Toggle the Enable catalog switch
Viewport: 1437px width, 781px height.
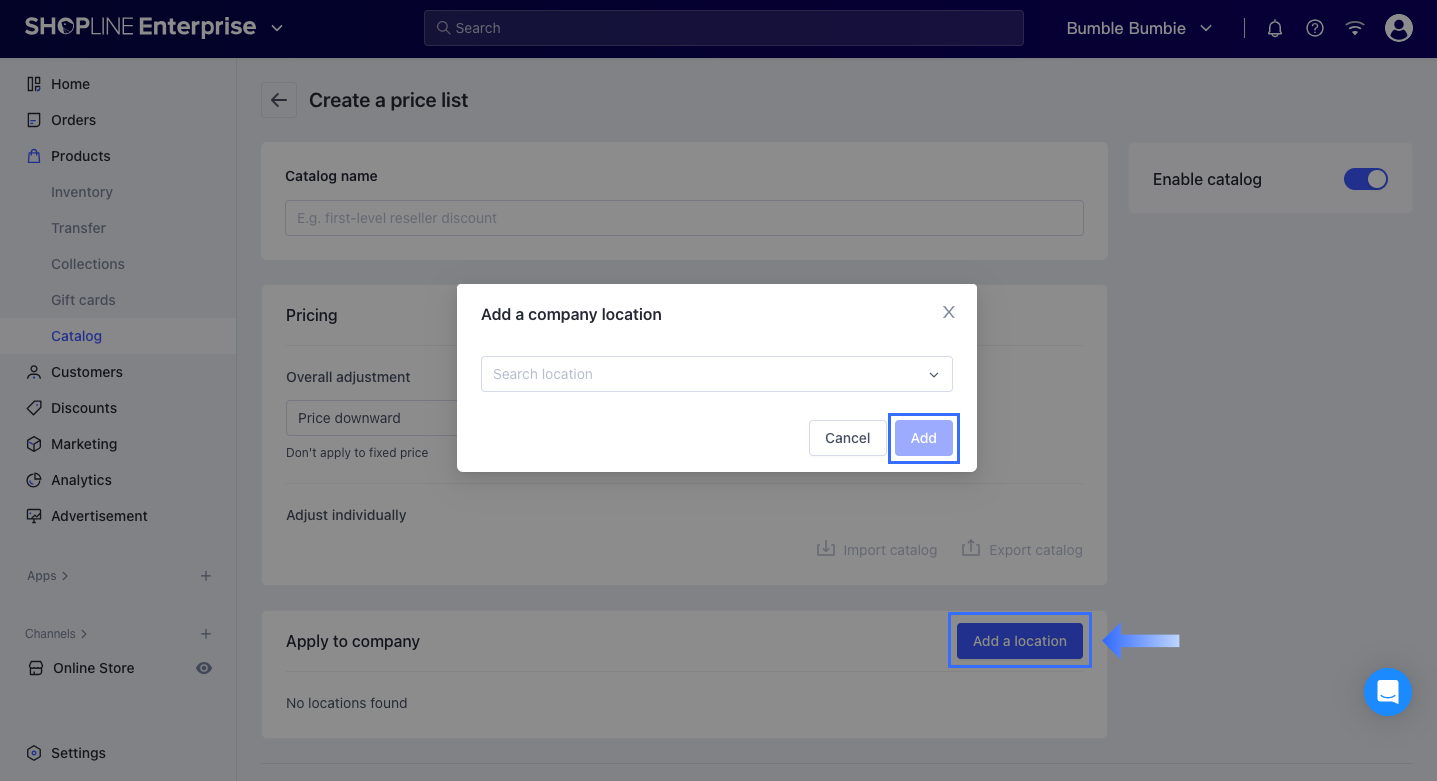click(1365, 179)
